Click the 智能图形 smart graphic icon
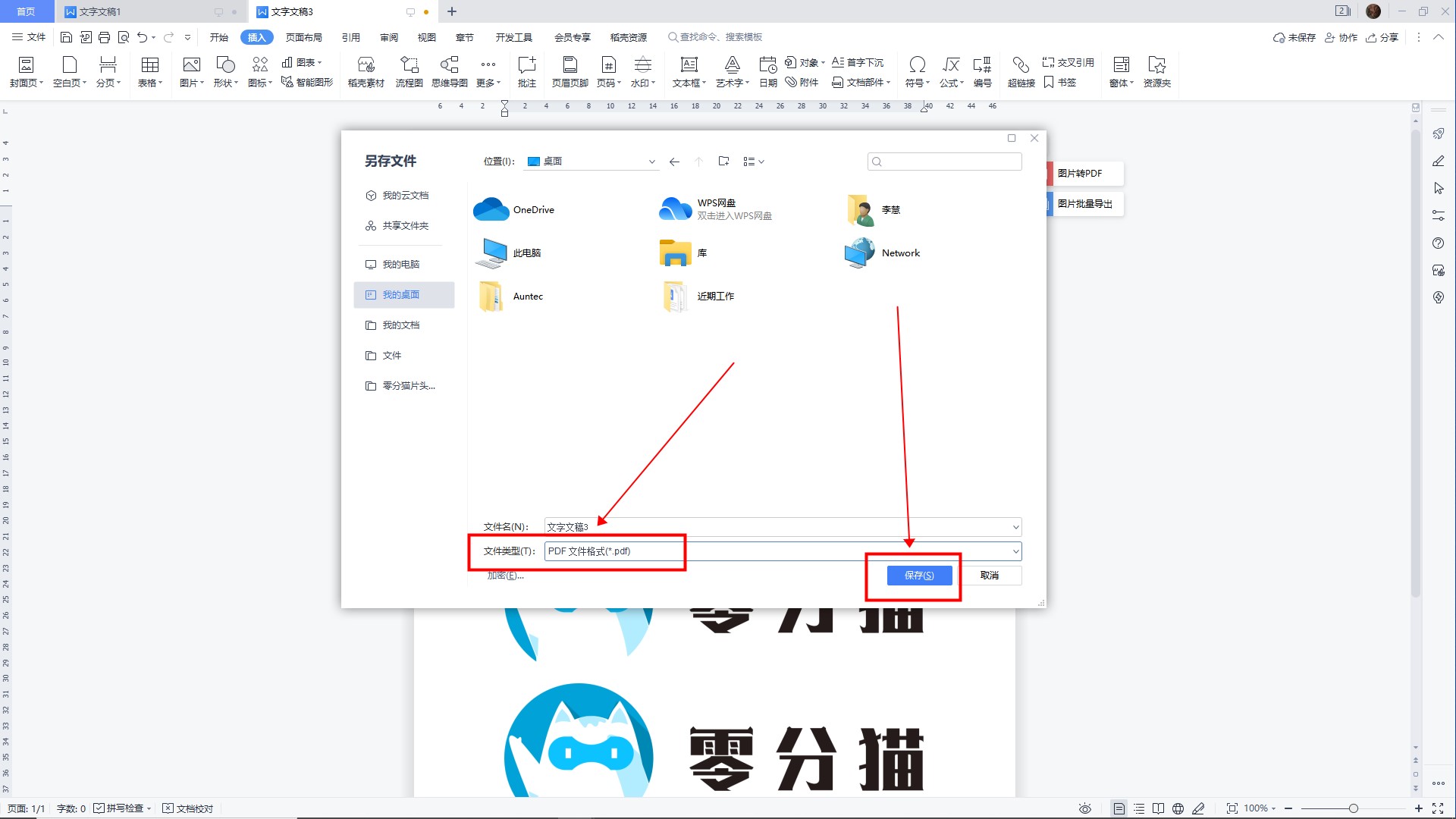The height and width of the screenshot is (819, 1456). click(307, 82)
